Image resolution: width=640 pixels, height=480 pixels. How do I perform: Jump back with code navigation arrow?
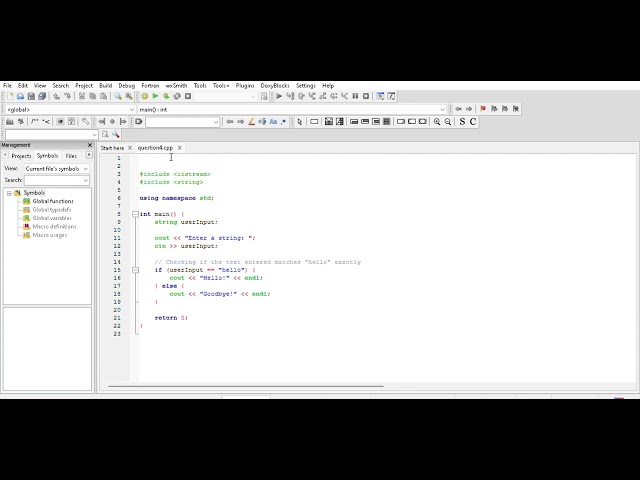click(458, 109)
